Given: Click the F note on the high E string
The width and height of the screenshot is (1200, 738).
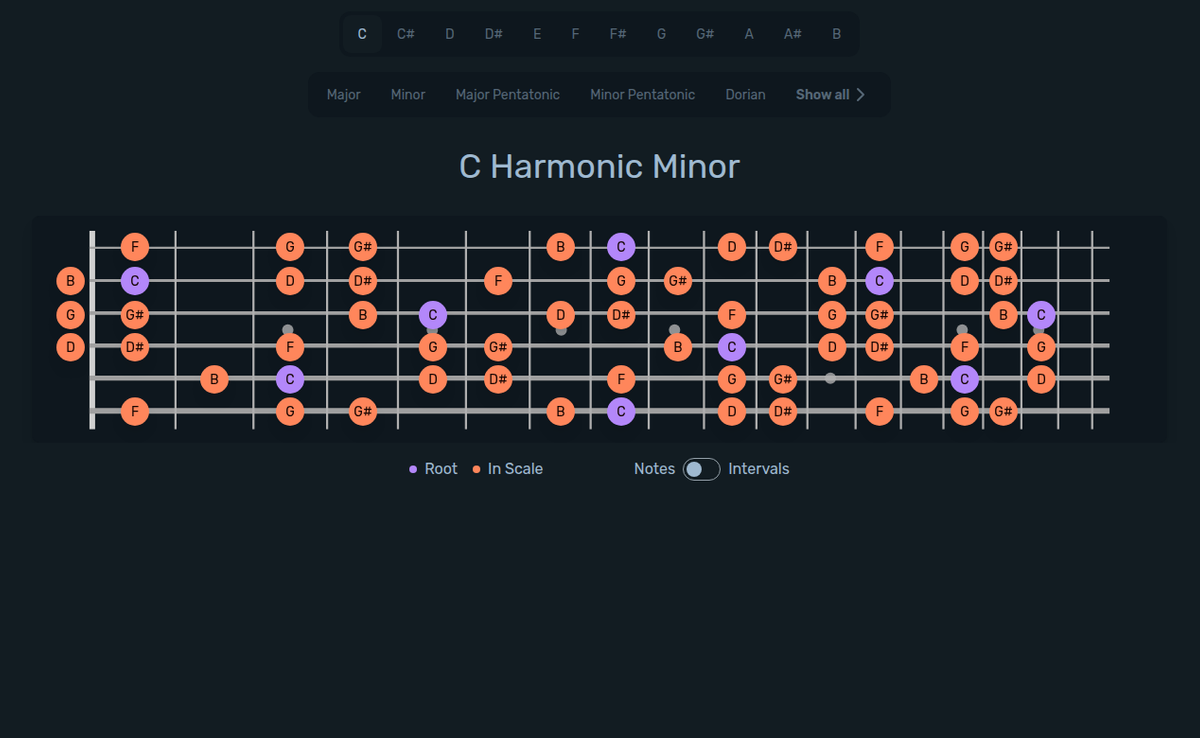Looking at the screenshot, I should click(134, 246).
